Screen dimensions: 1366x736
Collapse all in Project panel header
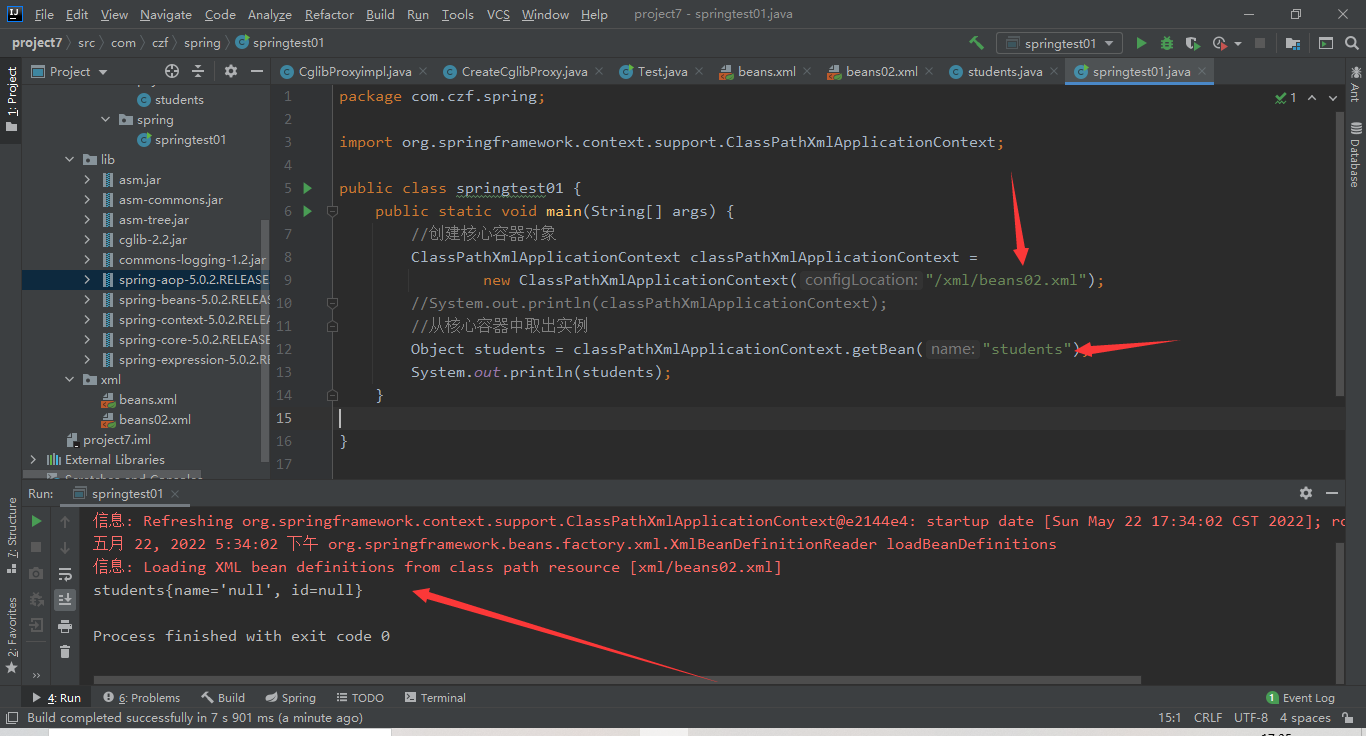198,71
